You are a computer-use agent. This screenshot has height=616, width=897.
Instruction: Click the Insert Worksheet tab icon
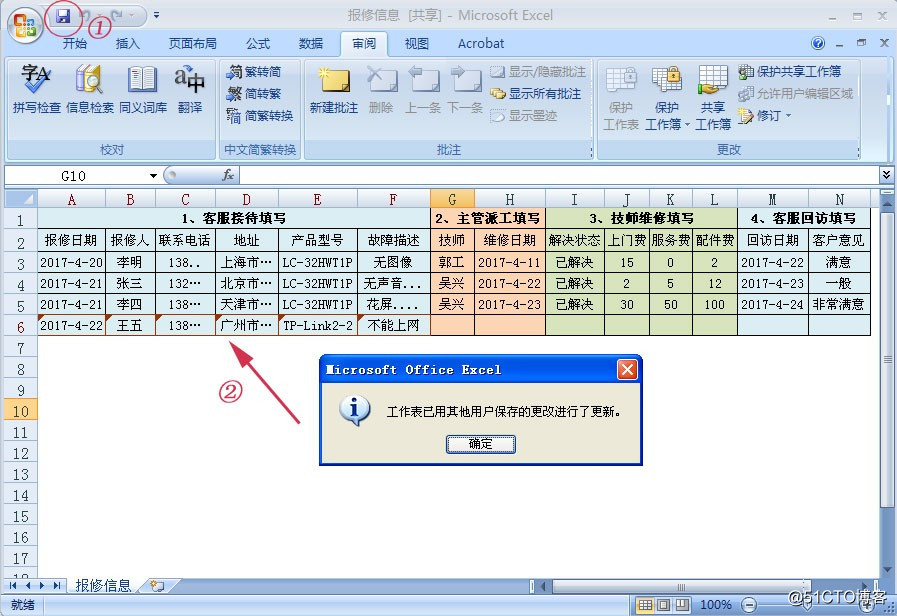tap(157, 585)
